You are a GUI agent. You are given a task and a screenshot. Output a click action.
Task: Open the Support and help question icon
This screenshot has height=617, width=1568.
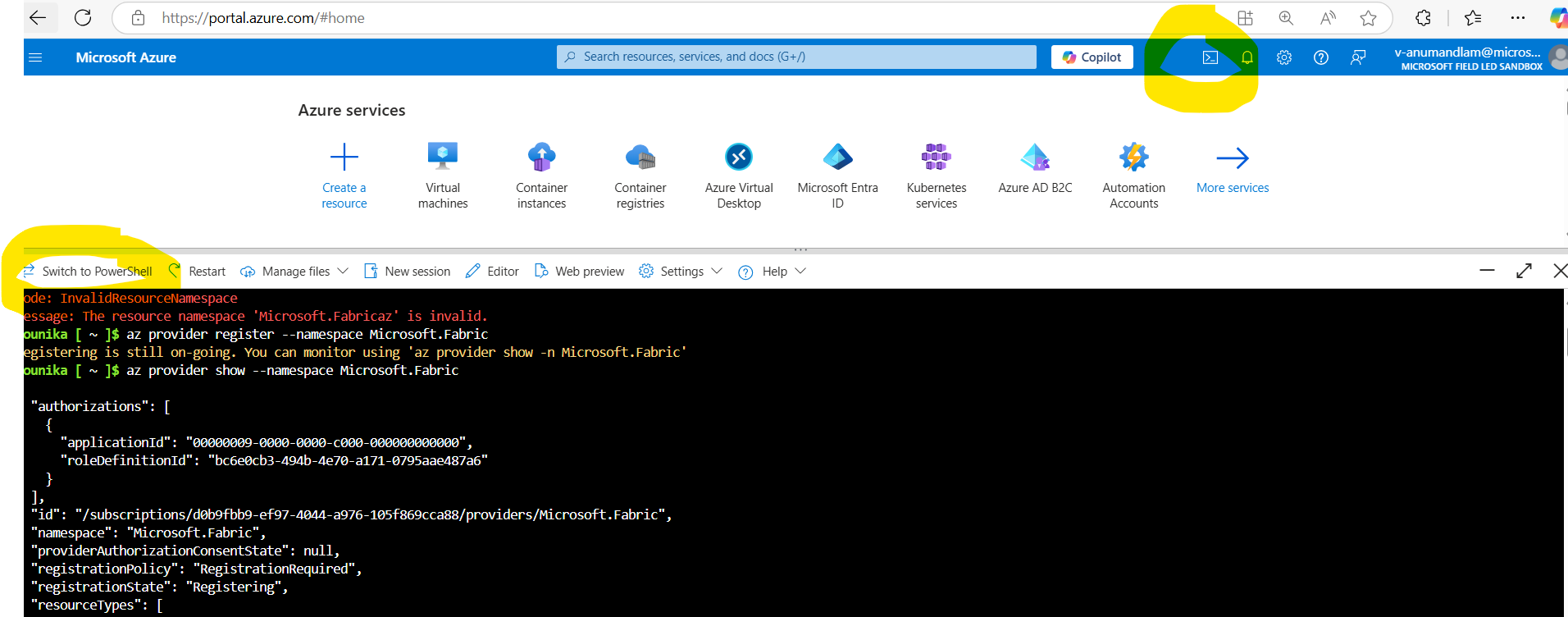(x=1321, y=57)
